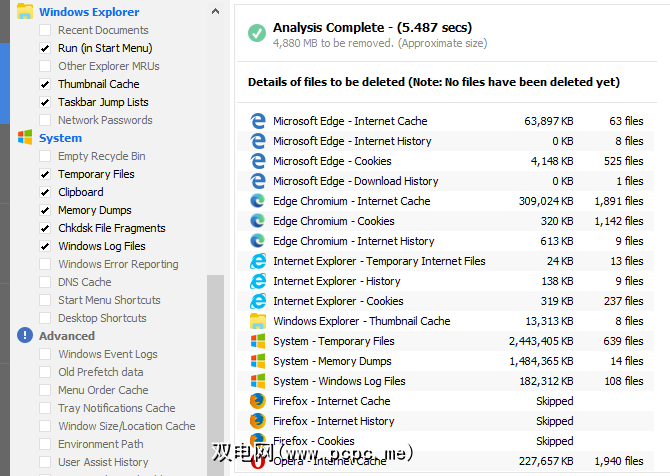The image size is (670, 476).
Task: Click the Windows Explorer Thumbnail Cache folder icon
Action: click(258, 321)
